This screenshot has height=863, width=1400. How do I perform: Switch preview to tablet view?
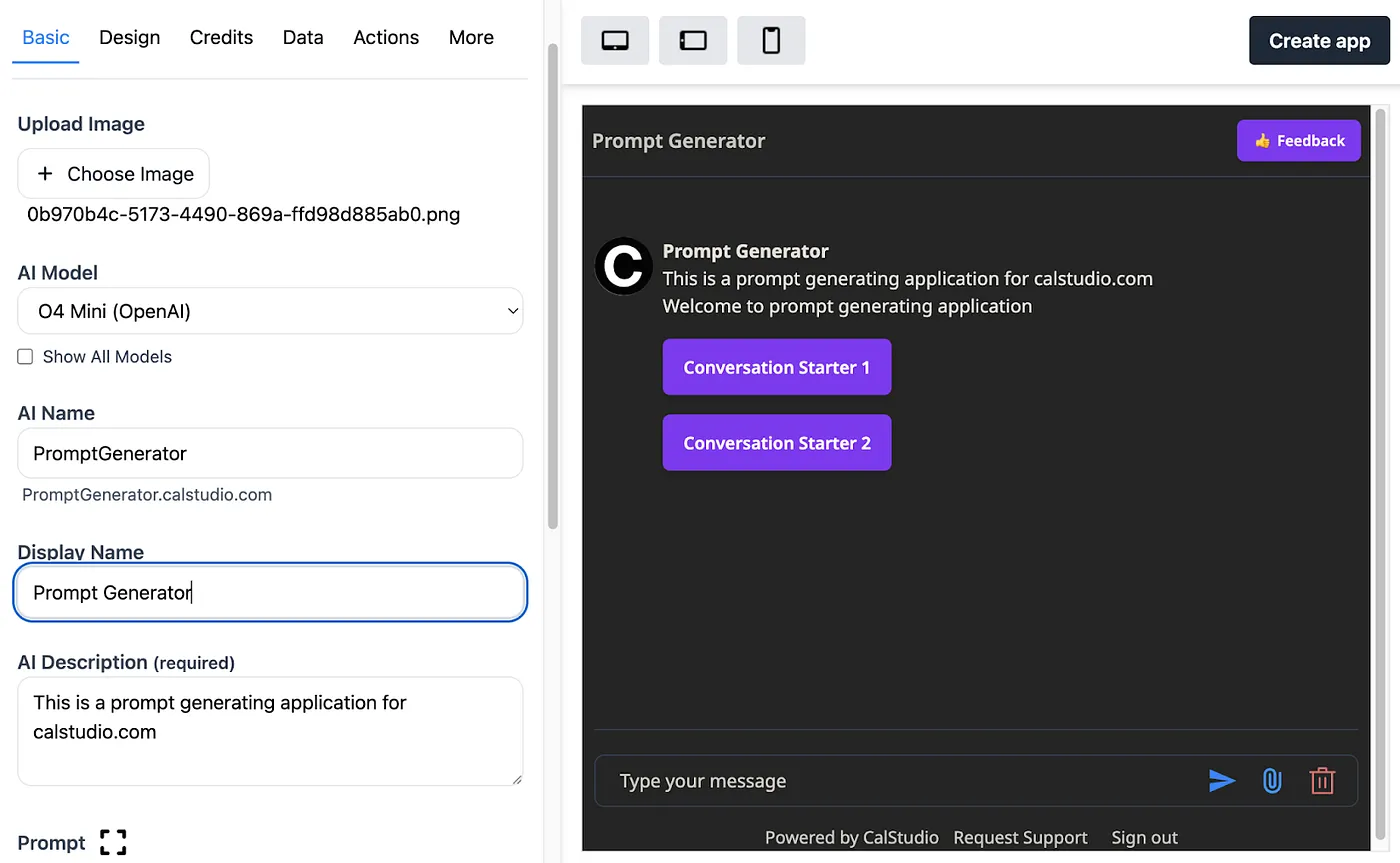pyautogui.click(x=692, y=40)
